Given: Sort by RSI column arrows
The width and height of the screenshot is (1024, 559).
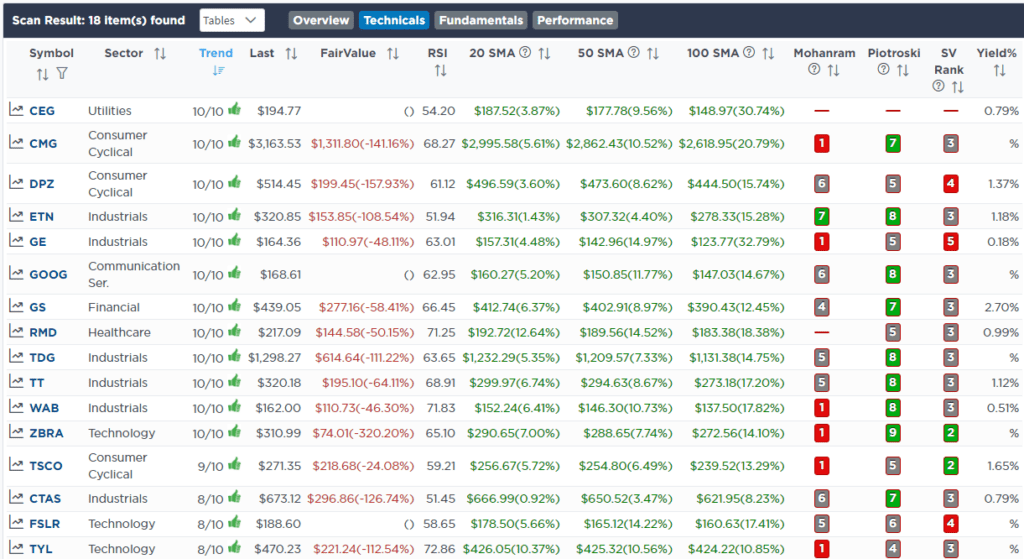Looking at the screenshot, I should click(x=440, y=71).
